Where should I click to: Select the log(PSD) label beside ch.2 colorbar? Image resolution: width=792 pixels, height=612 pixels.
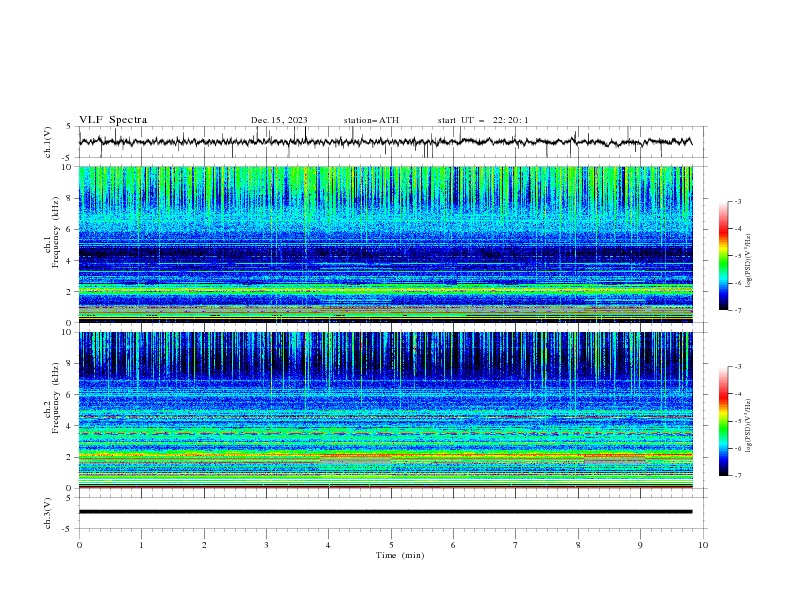pyautogui.click(x=749, y=426)
